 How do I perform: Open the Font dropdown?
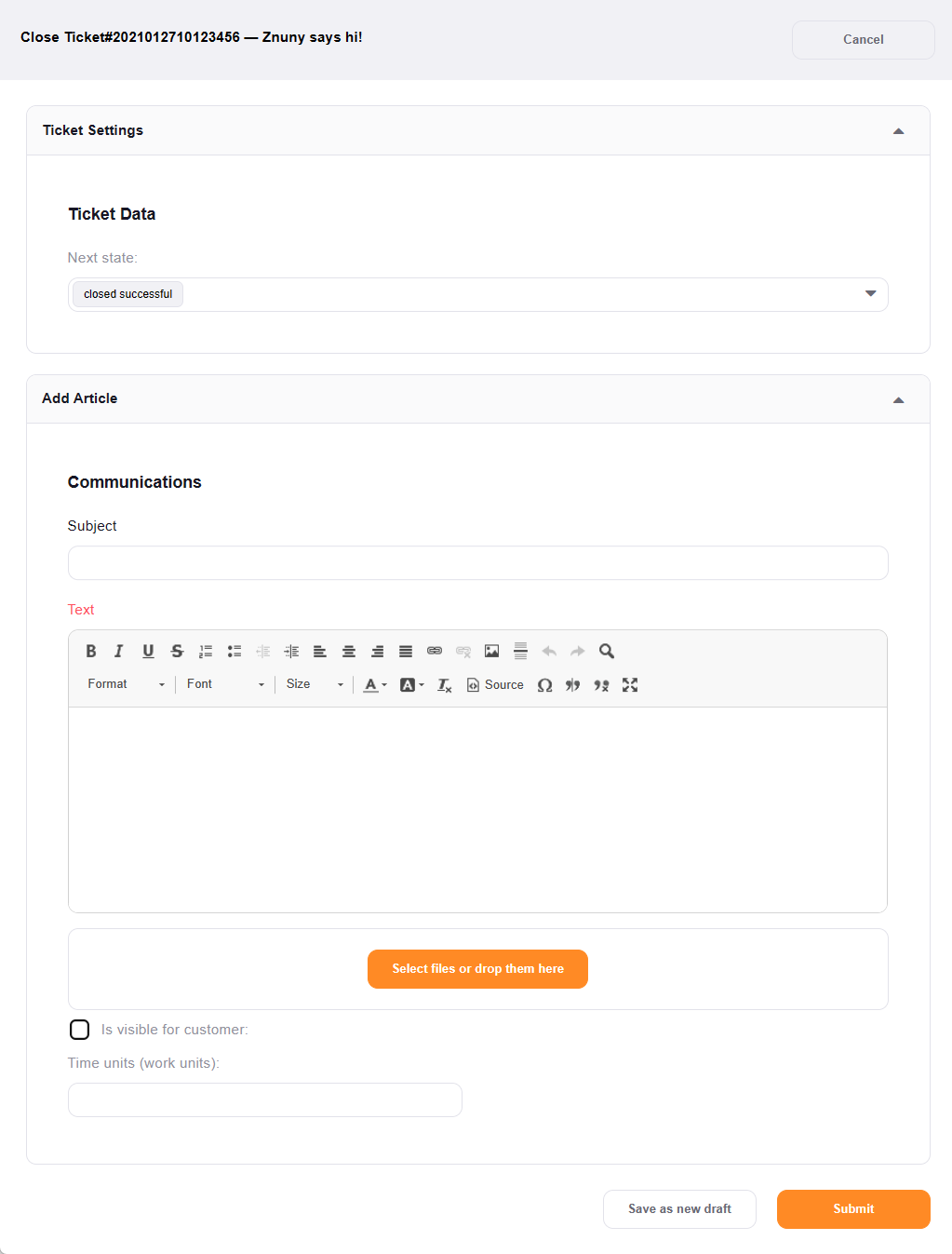225,684
